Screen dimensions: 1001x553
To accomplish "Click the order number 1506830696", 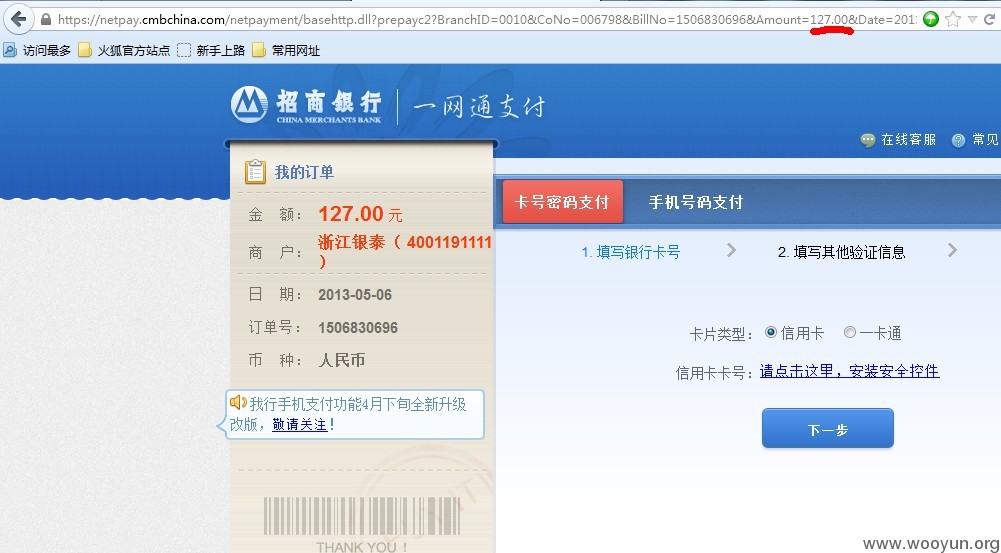I will point(358,328).
